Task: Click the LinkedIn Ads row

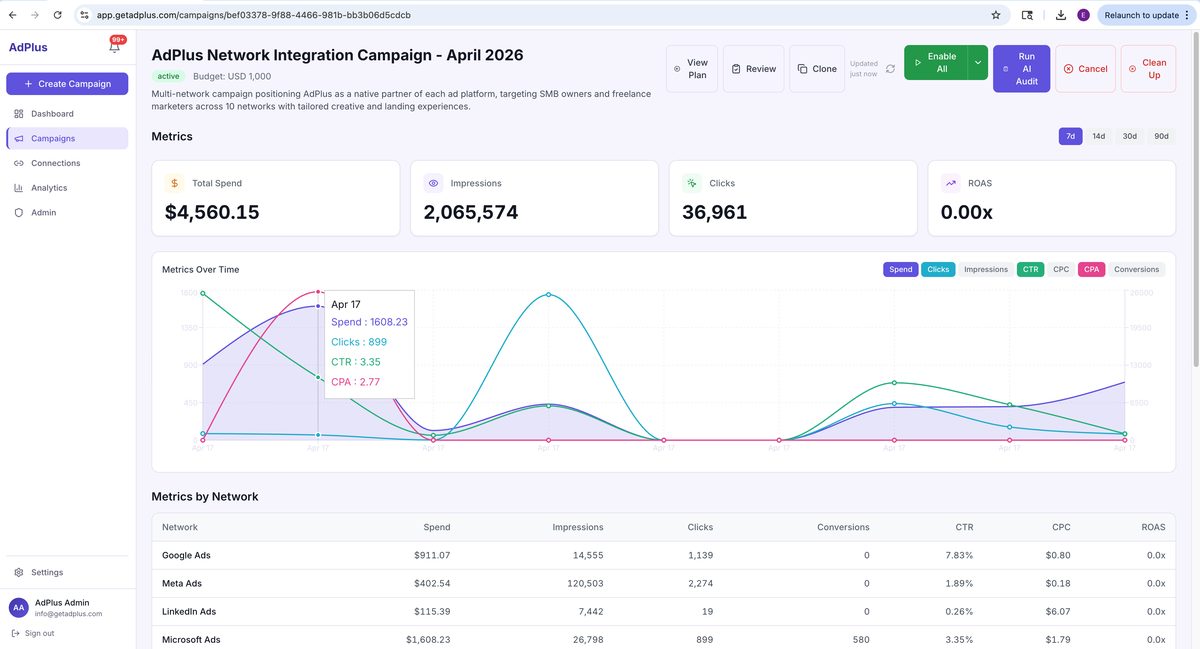Action: tap(663, 611)
